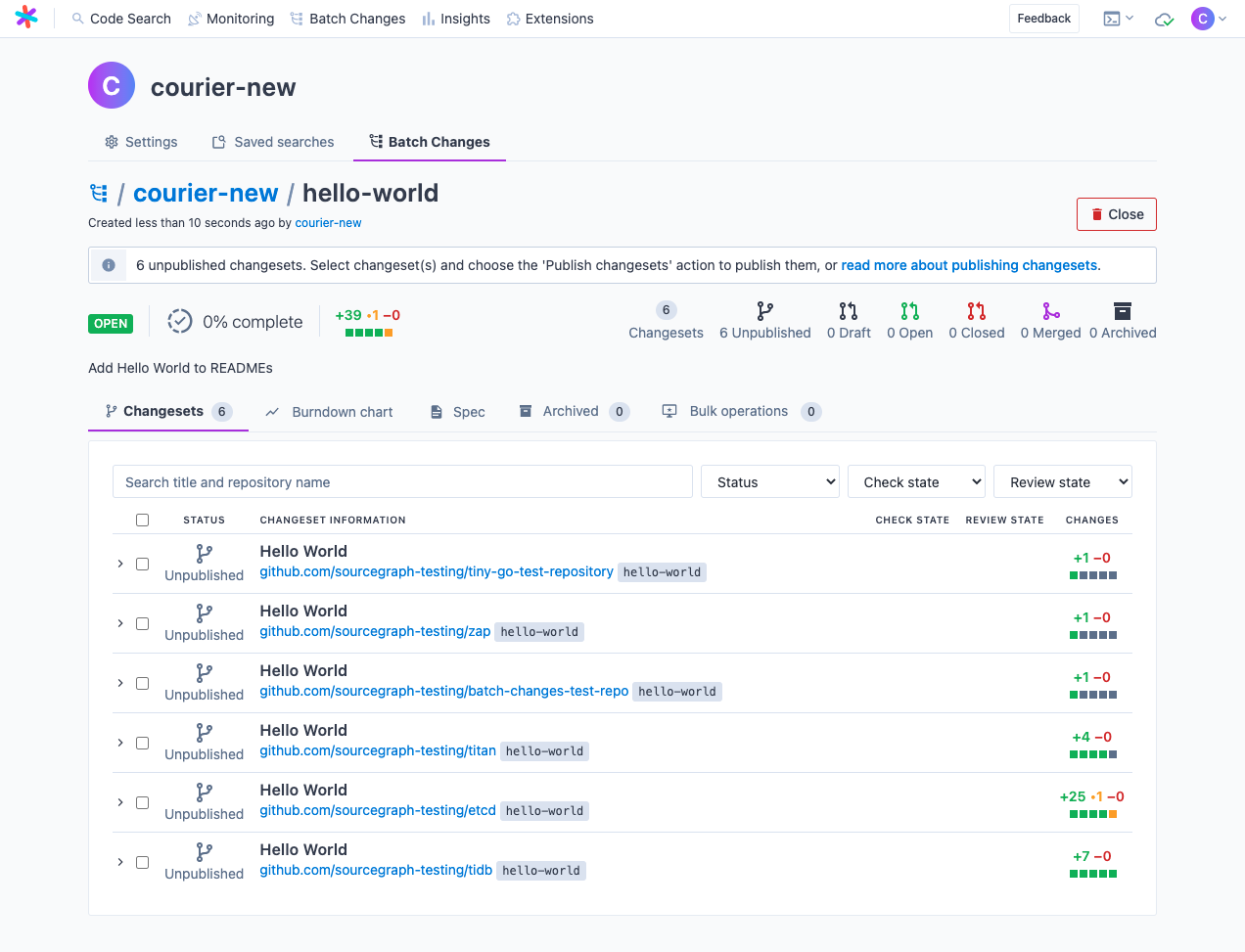The height and width of the screenshot is (952, 1245).
Task: Select the Insights icon in top navigation
Action: coord(430,18)
